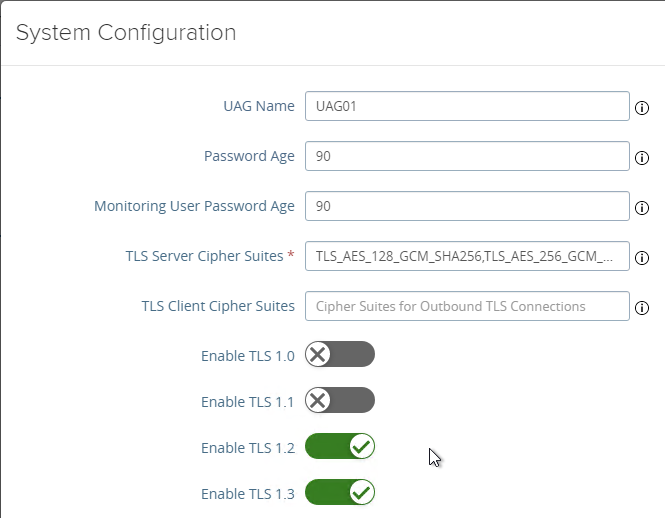This screenshot has width=665, height=518.
Task: Click the UAG Name input containing UAG01
Action: (466, 106)
